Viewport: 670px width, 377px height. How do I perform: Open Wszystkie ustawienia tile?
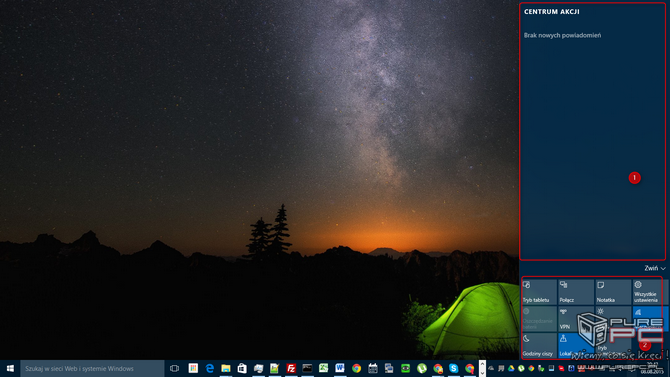click(x=650, y=292)
